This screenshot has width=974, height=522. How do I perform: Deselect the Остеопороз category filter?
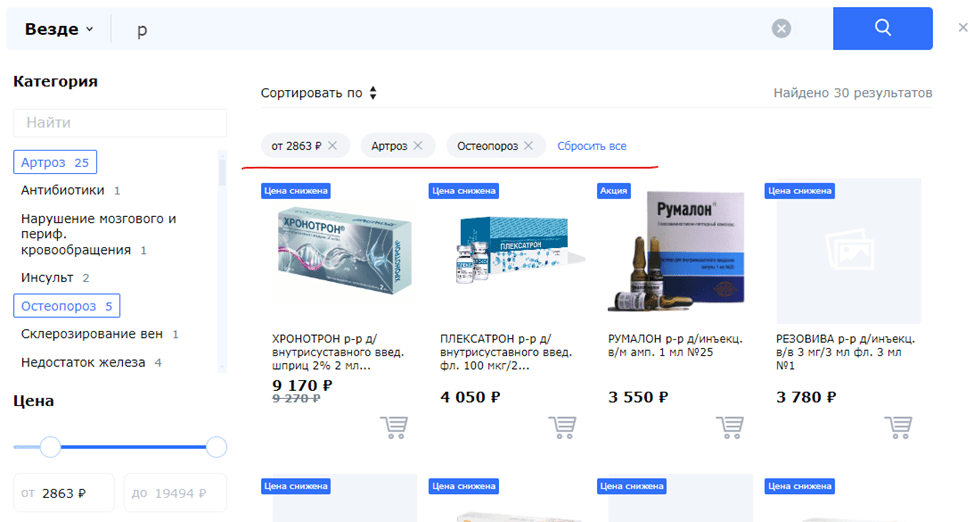pyautogui.click(x=66, y=306)
